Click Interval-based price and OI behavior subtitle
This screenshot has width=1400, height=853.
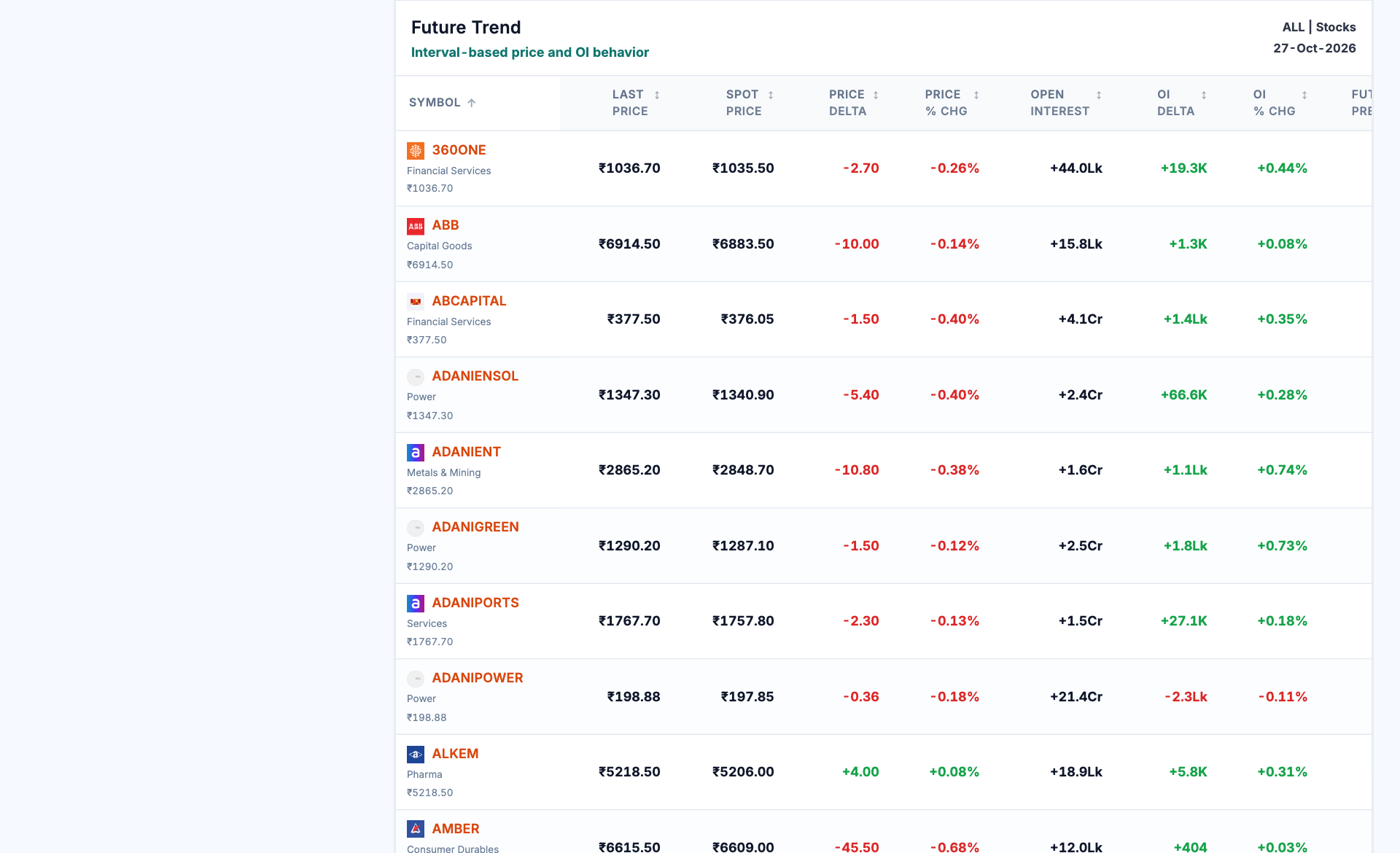[x=530, y=52]
